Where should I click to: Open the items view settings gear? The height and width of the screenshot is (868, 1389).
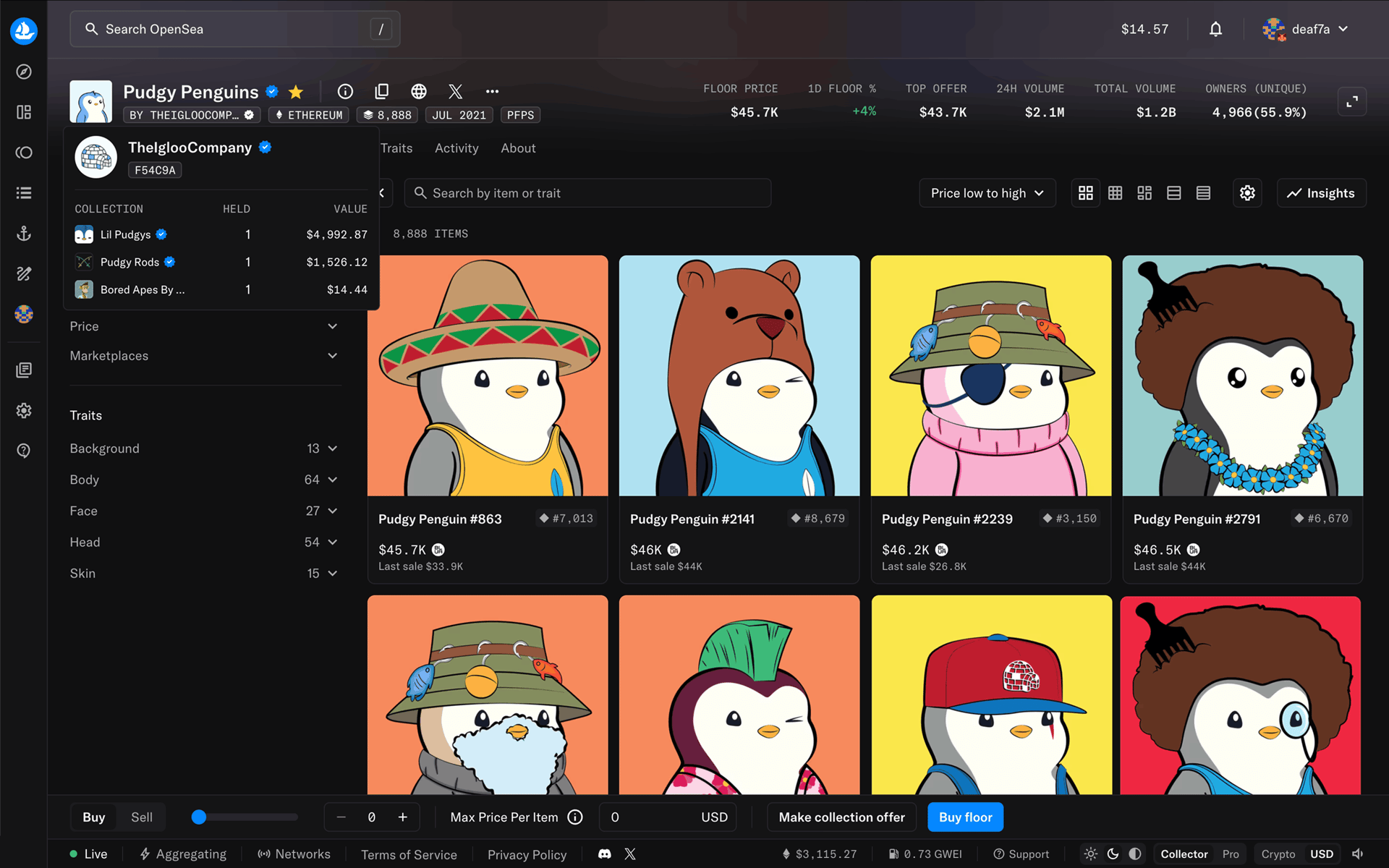tap(1247, 193)
